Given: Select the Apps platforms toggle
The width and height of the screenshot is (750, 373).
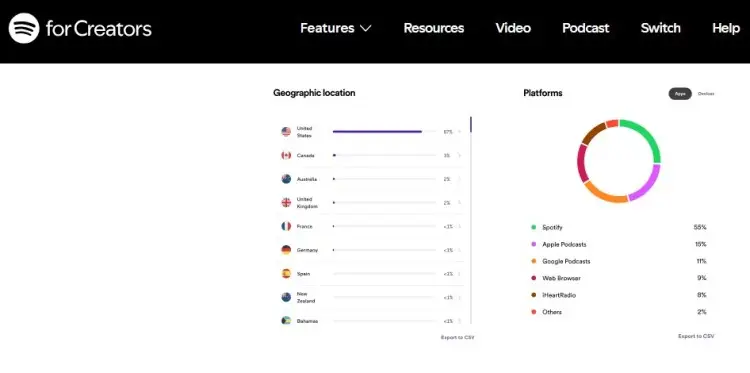Looking at the screenshot, I should coord(680,94).
